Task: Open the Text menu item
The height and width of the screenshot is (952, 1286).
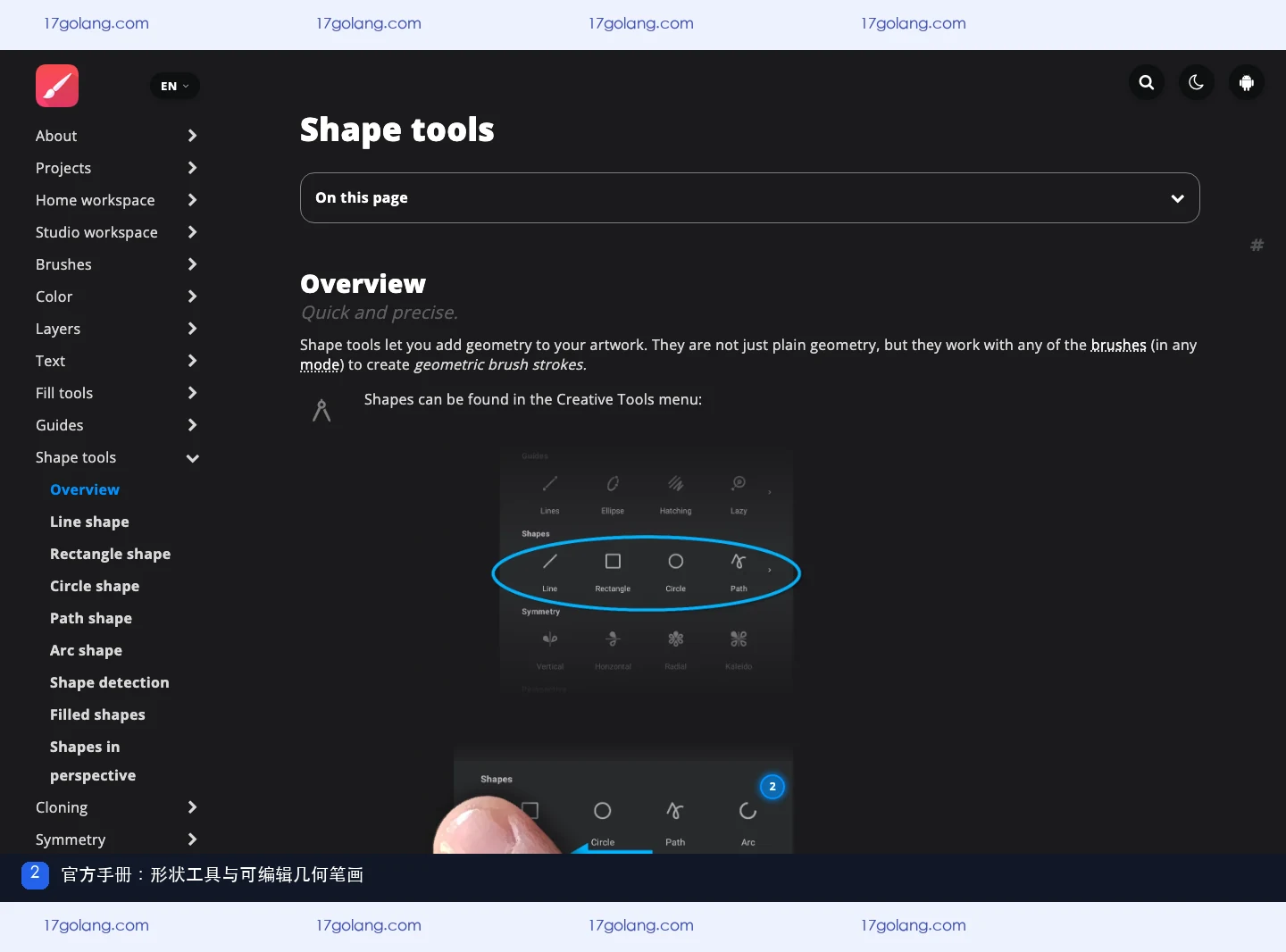Action: (x=51, y=361)
